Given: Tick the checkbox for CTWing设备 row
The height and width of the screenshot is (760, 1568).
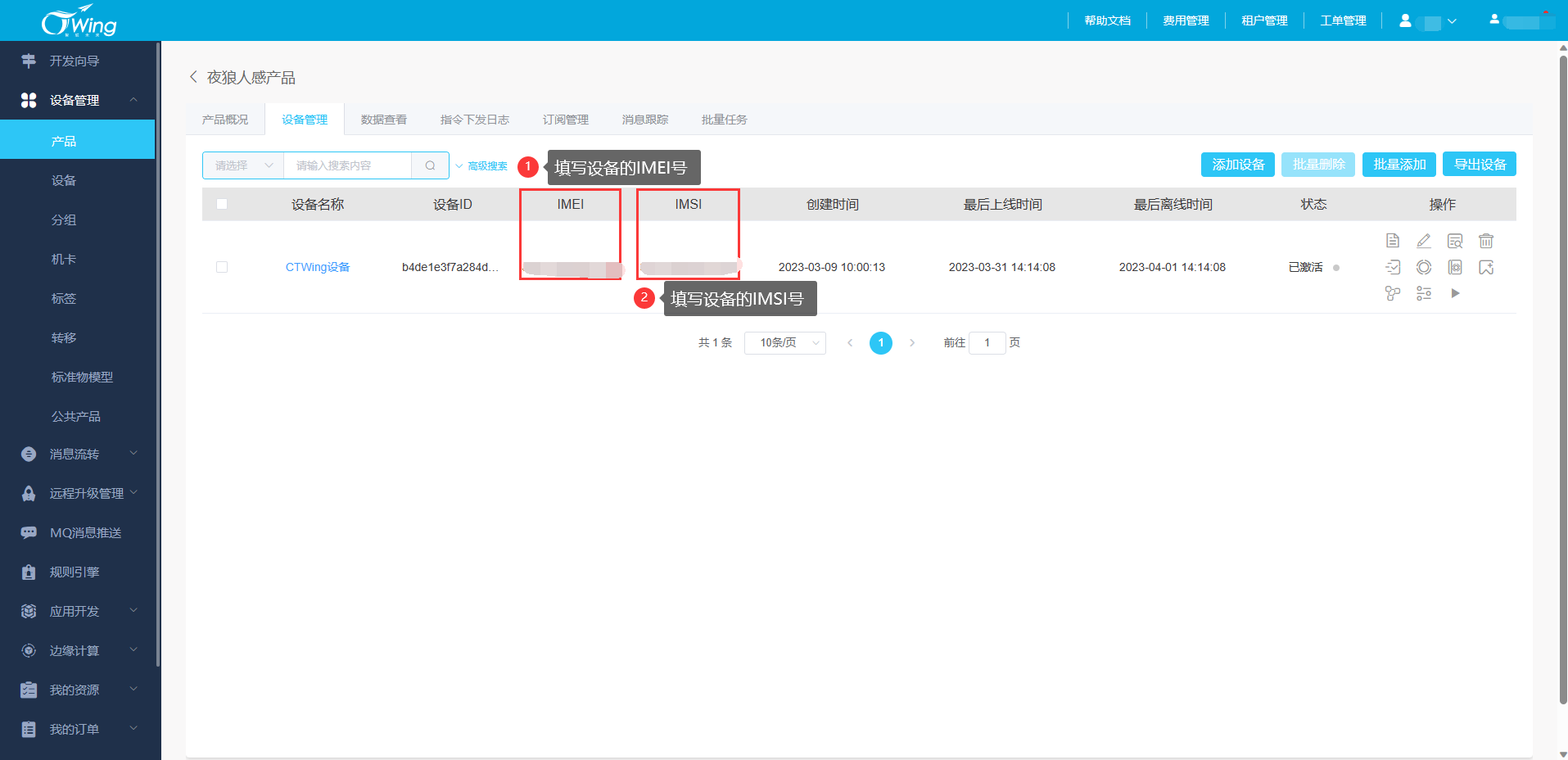Looking at the screenshot, I should tap(222, 267).
